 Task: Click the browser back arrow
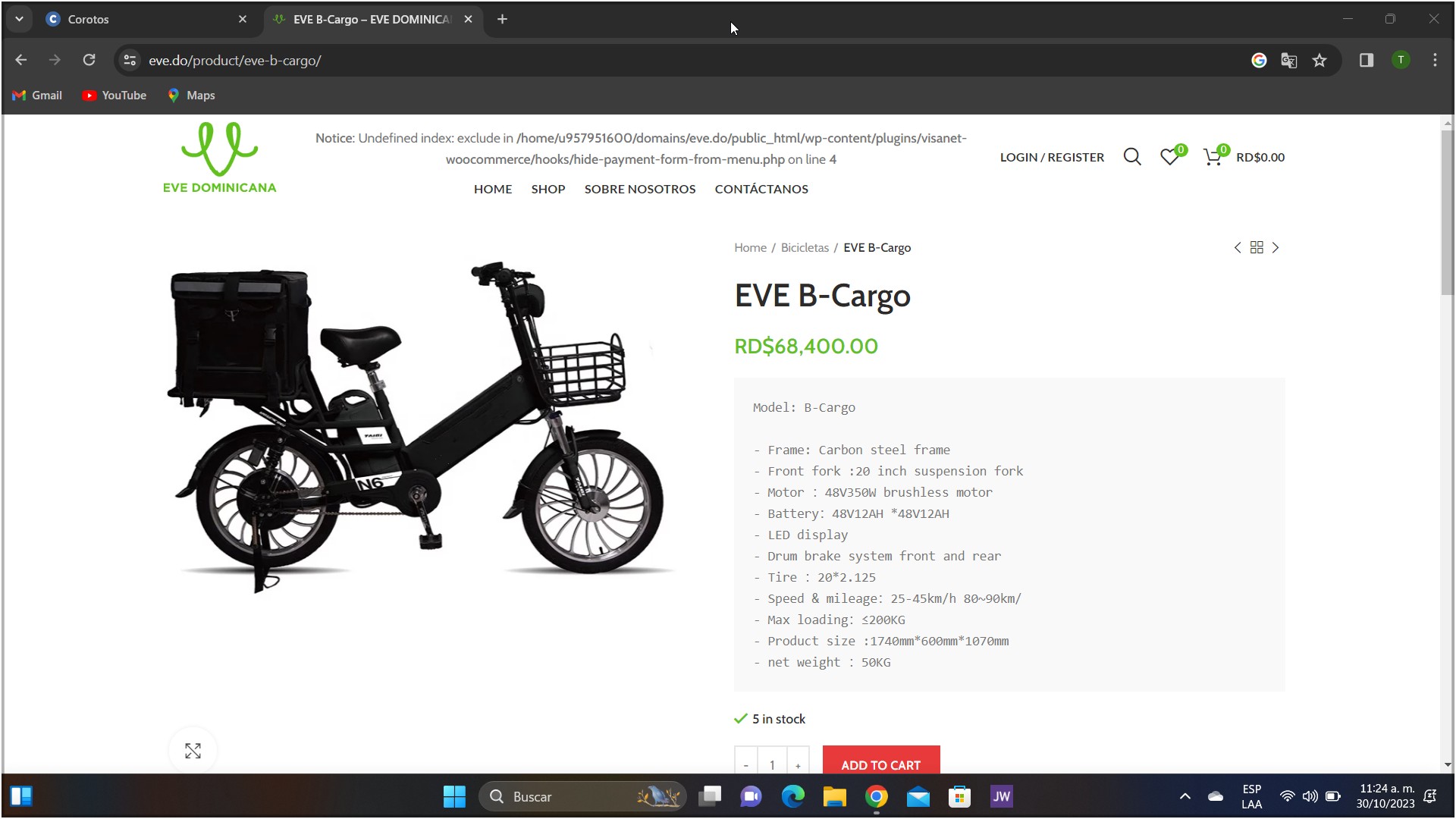[21, 60]
